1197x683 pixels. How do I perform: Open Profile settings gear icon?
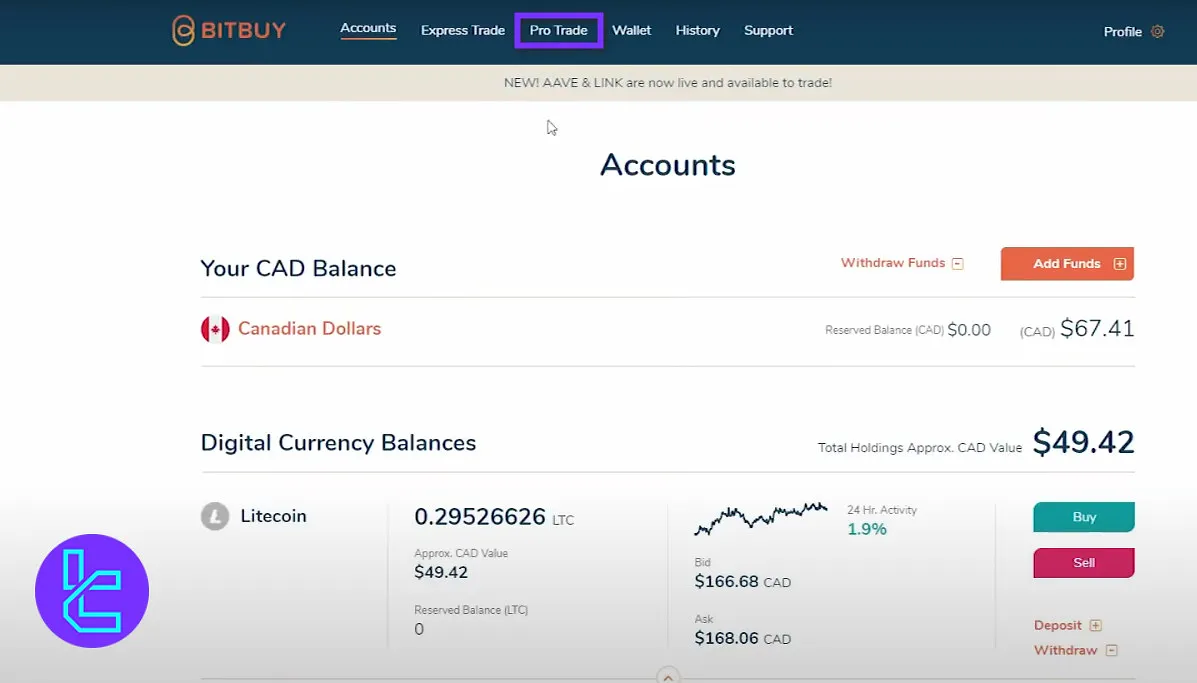click(1158, 31)
